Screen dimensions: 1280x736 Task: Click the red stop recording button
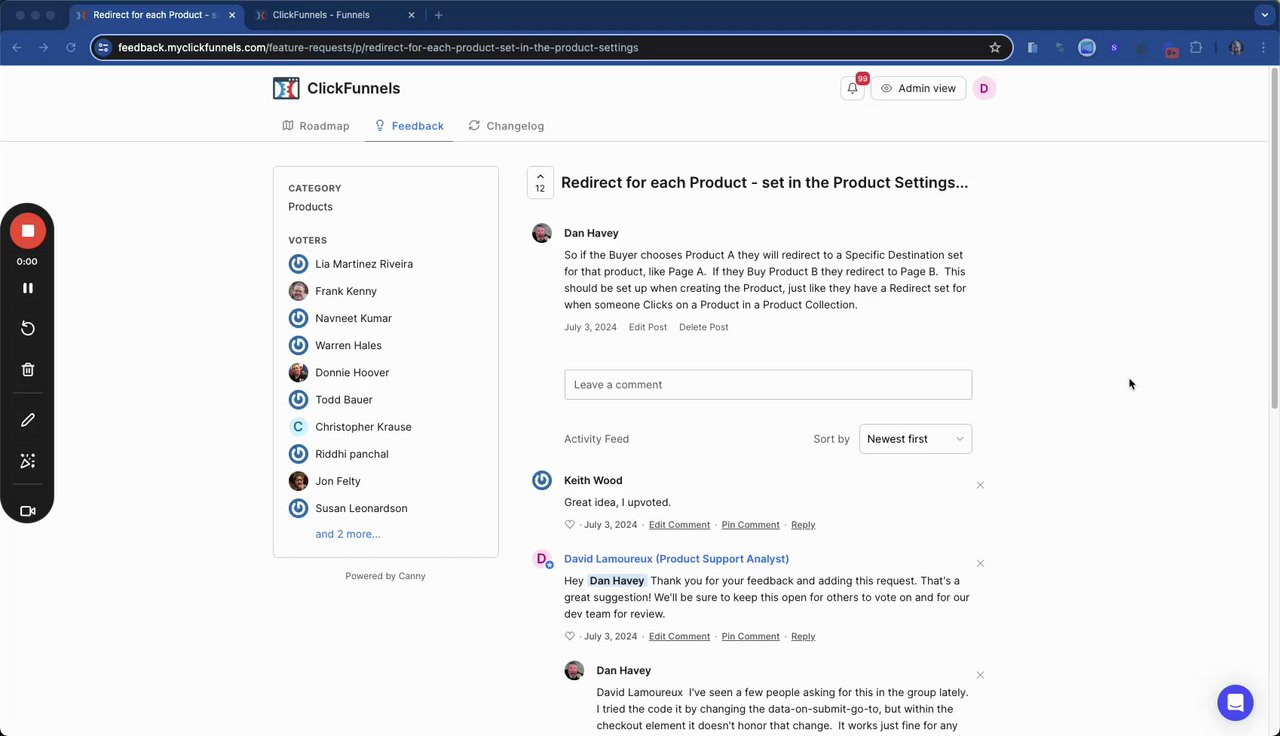click(x=28, y=231)
